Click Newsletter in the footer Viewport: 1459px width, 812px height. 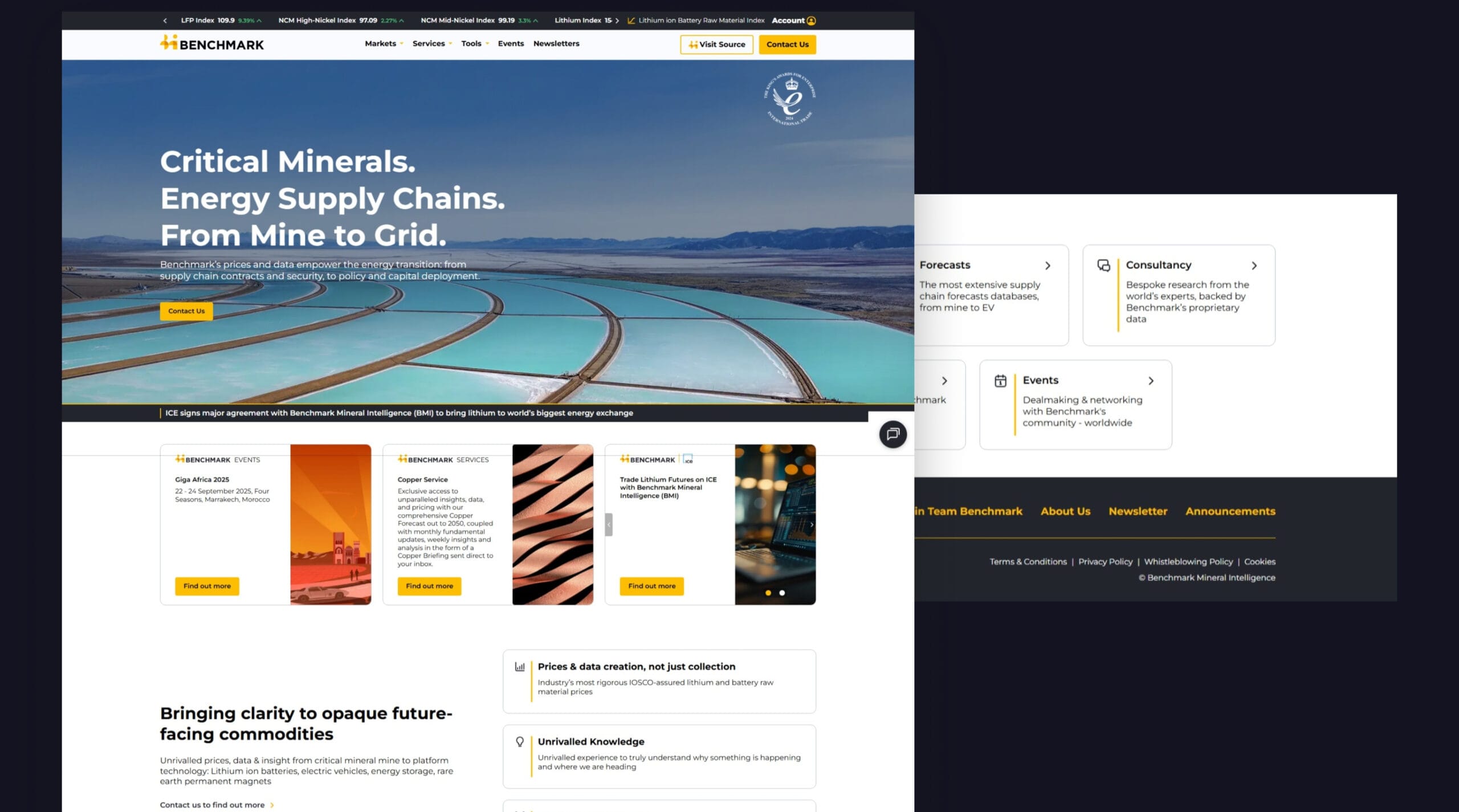1138,511
